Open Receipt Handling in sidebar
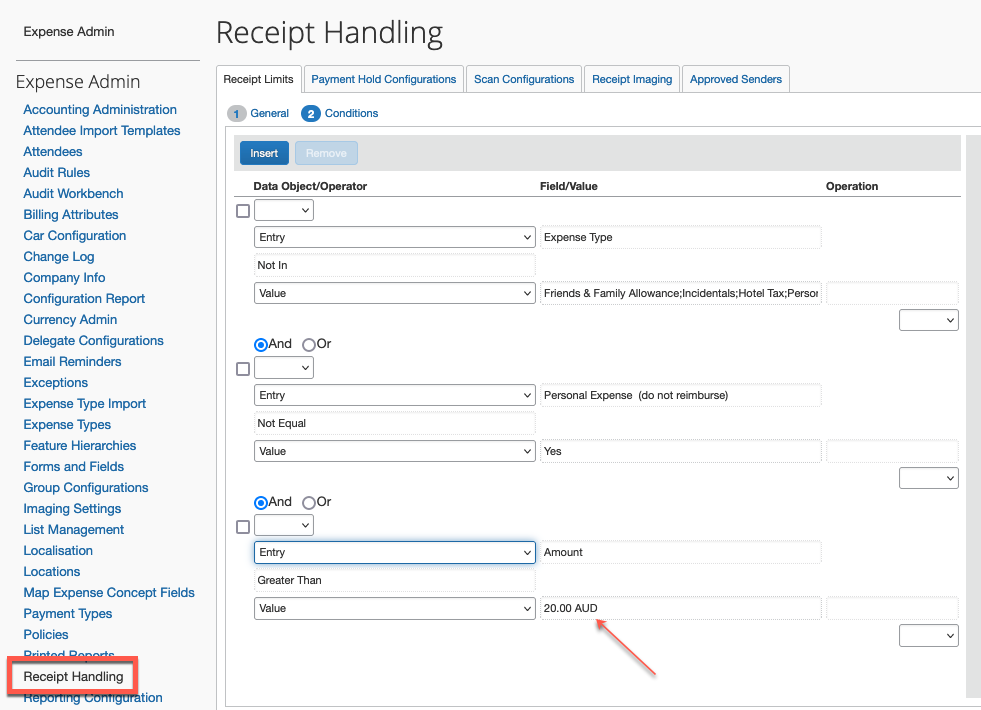Image resolution: width=981 pixels, height=710 pixels. [x=73, y=677]
